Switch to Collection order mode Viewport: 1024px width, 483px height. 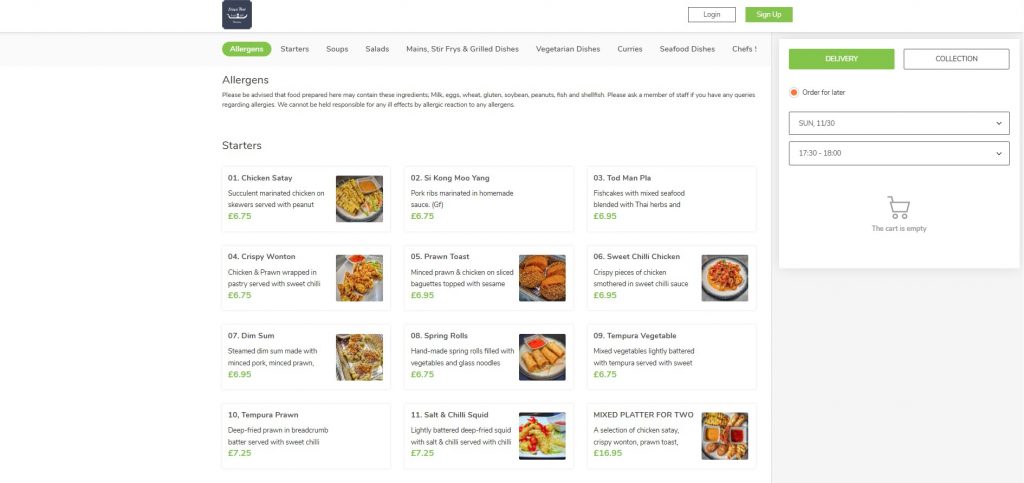[x=956, y=59]
